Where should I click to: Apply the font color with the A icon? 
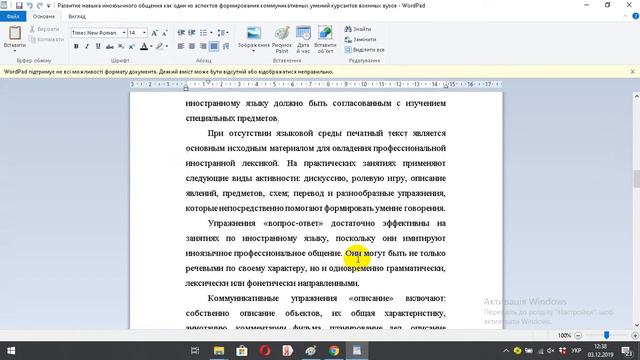coord(144,47)
